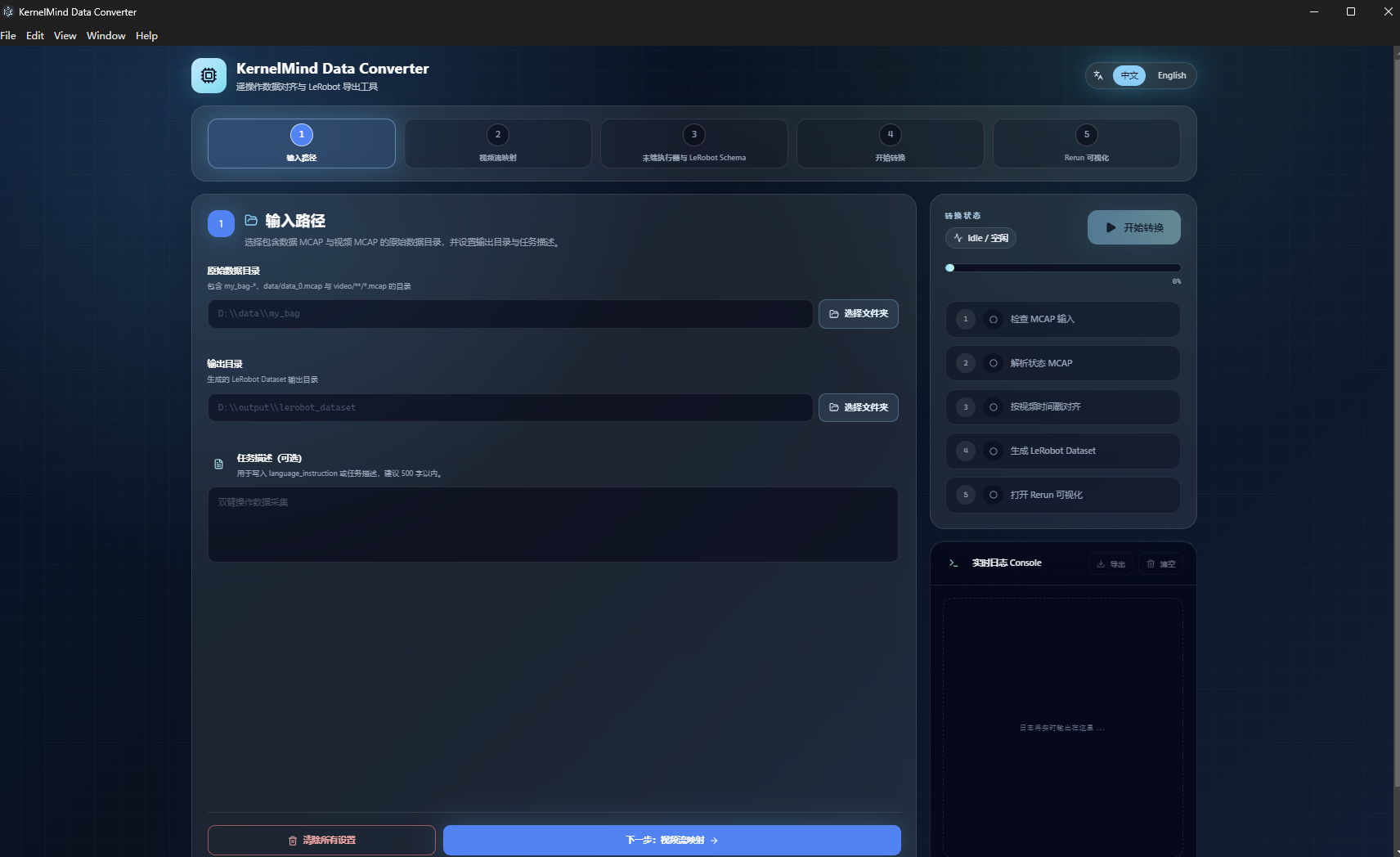Focus the 输出目录 path input
Image resolution: width=1400 pixels, height=857 pixels.
510,407
